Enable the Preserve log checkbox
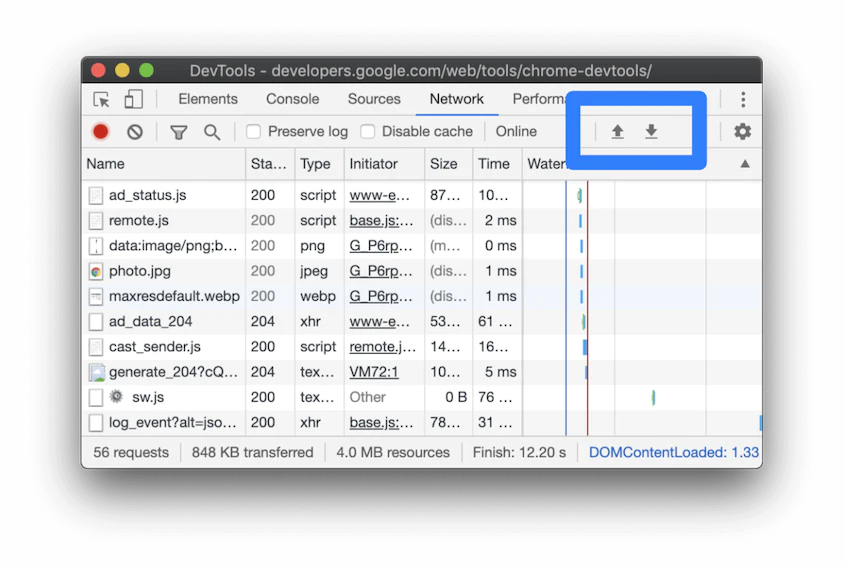845x566 pixels. pos(254,132)
